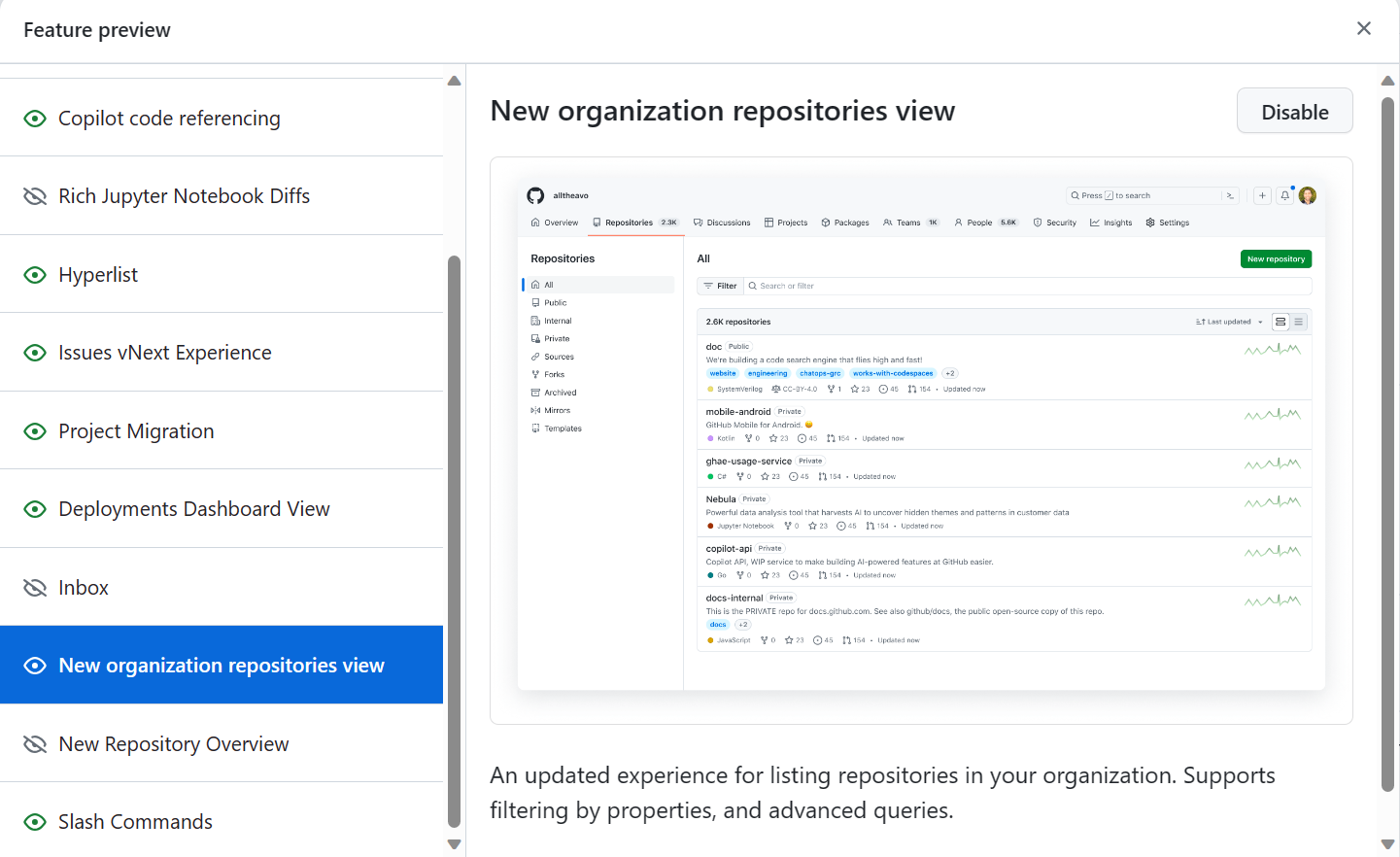
Task: Click the crossed-out eye icon beside Rich Jupyter Notebook Diffs
Action: point(35,196)
